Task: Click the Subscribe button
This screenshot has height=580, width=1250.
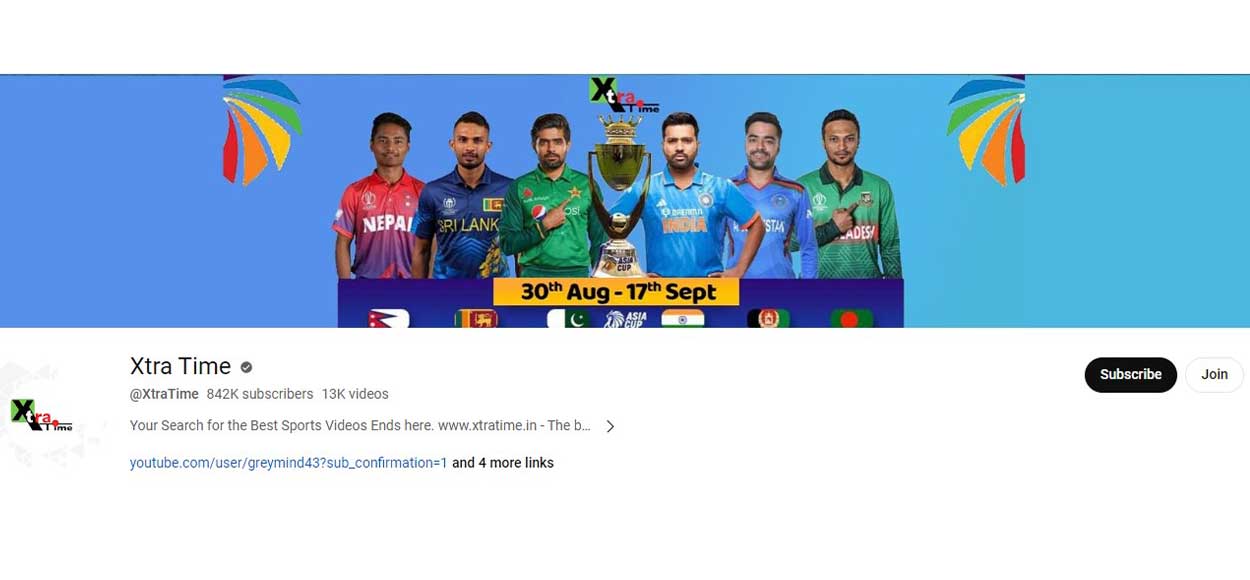Action: 1130,374
